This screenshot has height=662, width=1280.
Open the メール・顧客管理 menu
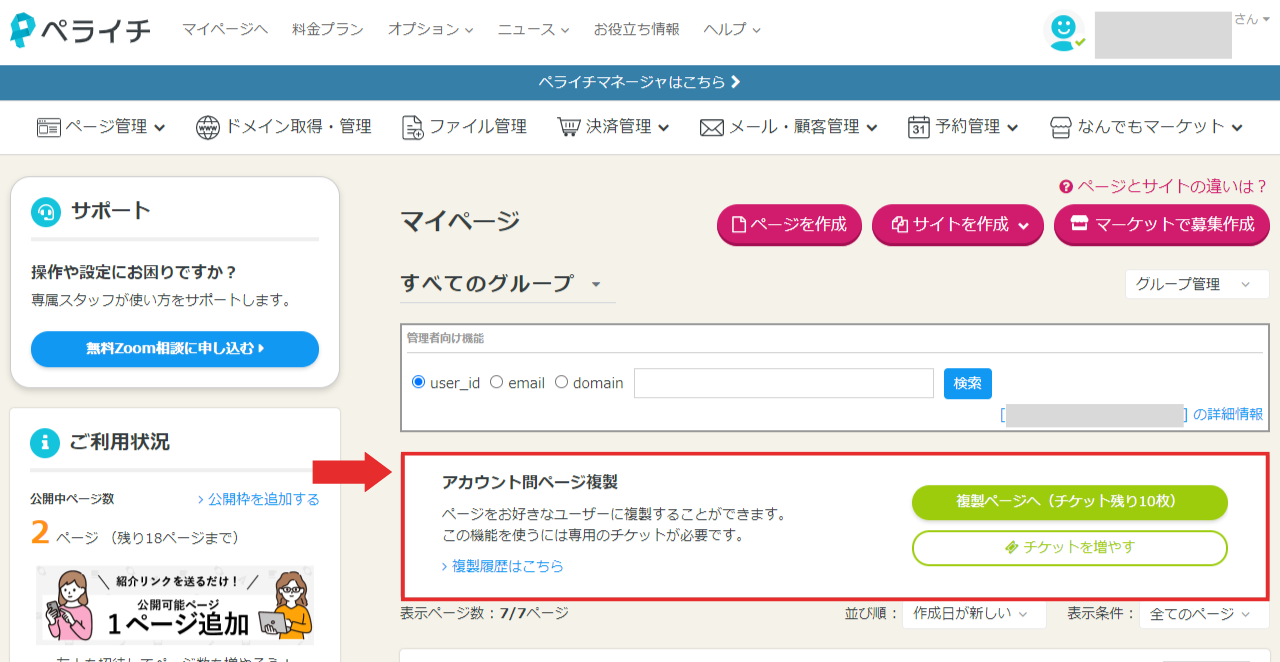tap(789, 127)
